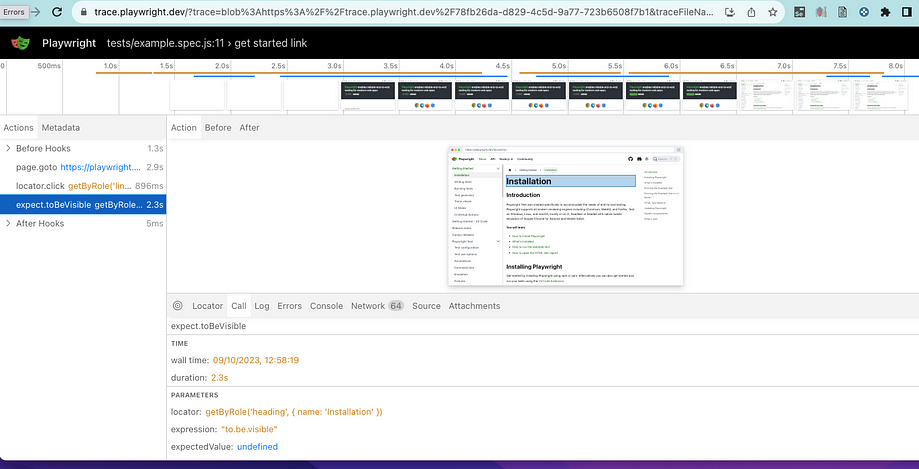The width and height of the screenshot is (919, 469).
Task: Expand the Before Hooks chevron
Action: click(x=8, y=148)
